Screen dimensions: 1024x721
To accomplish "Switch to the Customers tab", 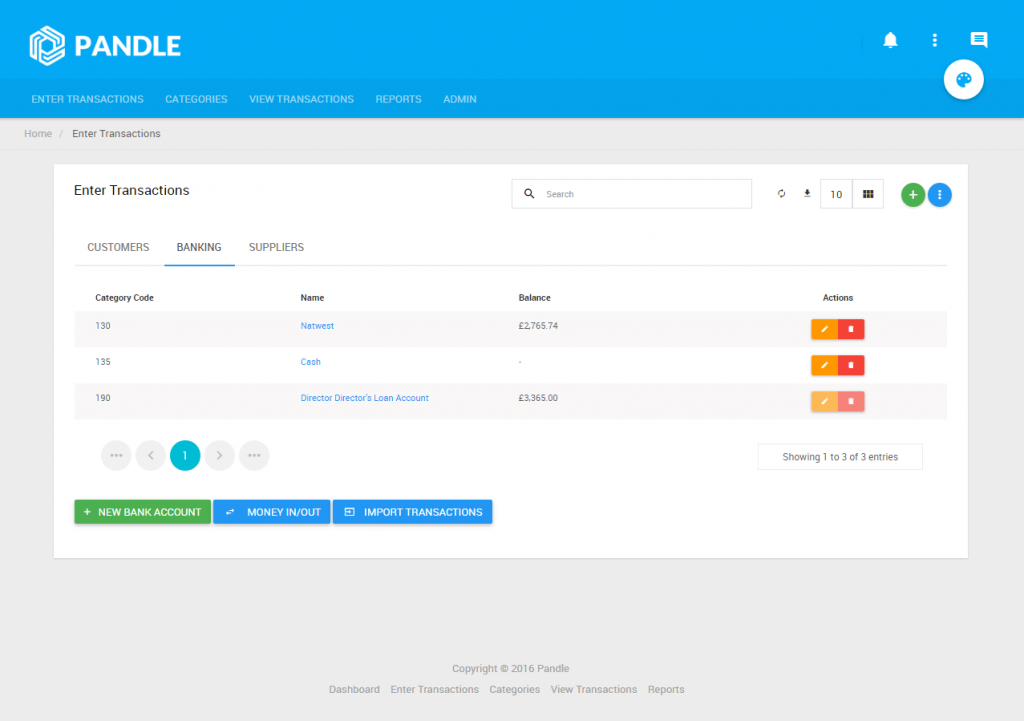I will (118, 248).
